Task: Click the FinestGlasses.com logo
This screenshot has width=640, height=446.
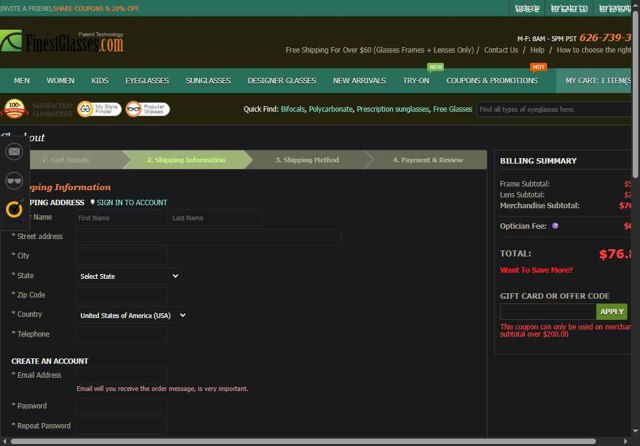Action: tap(62, 42)
